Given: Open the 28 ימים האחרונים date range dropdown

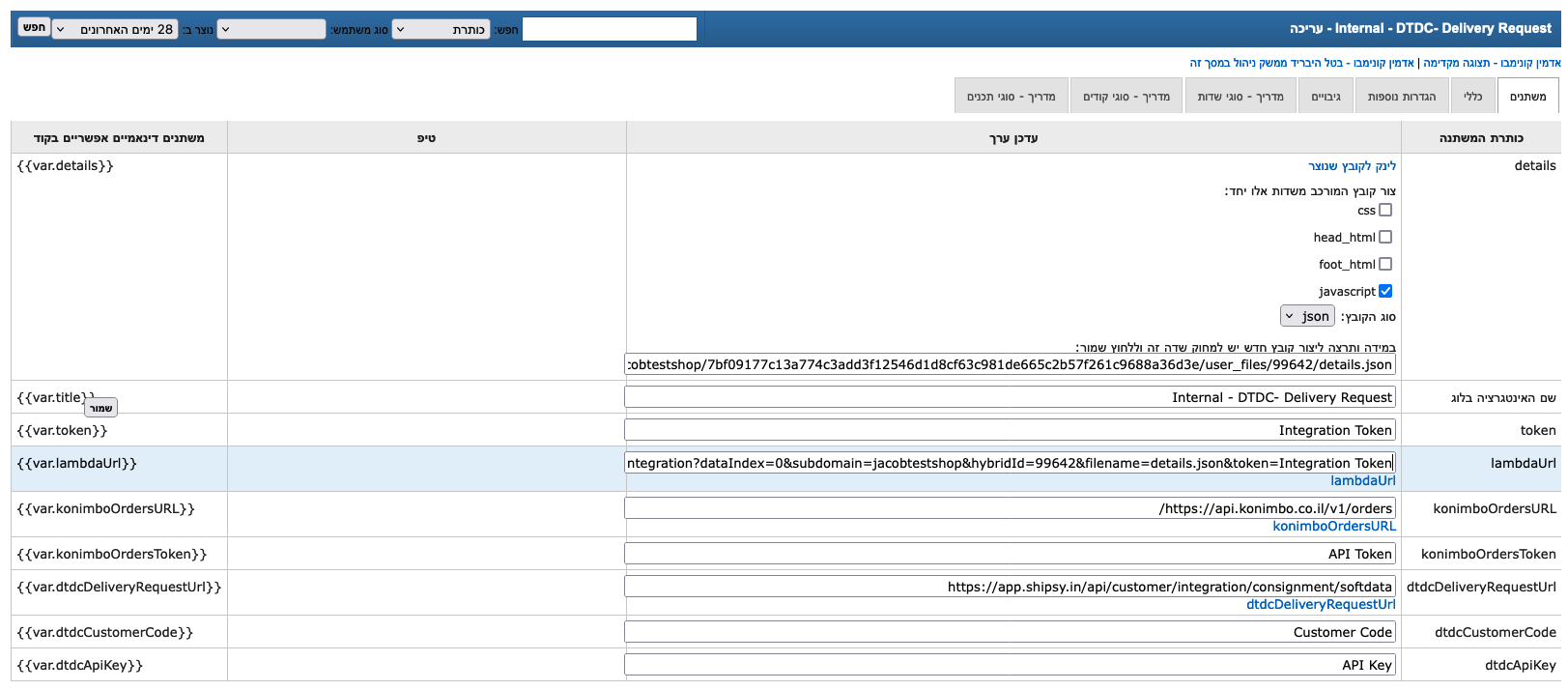Looking at the screenshot, I should 115,30.
